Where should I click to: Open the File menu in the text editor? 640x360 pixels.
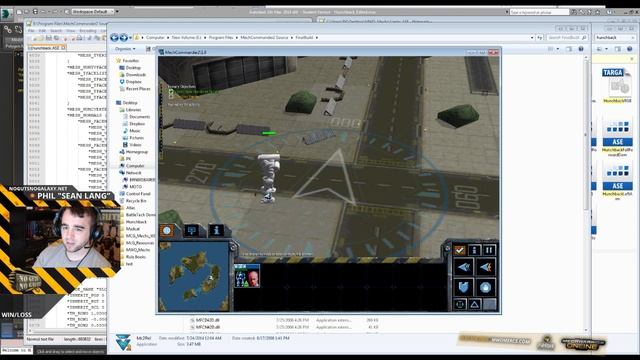tap(31, 31)
